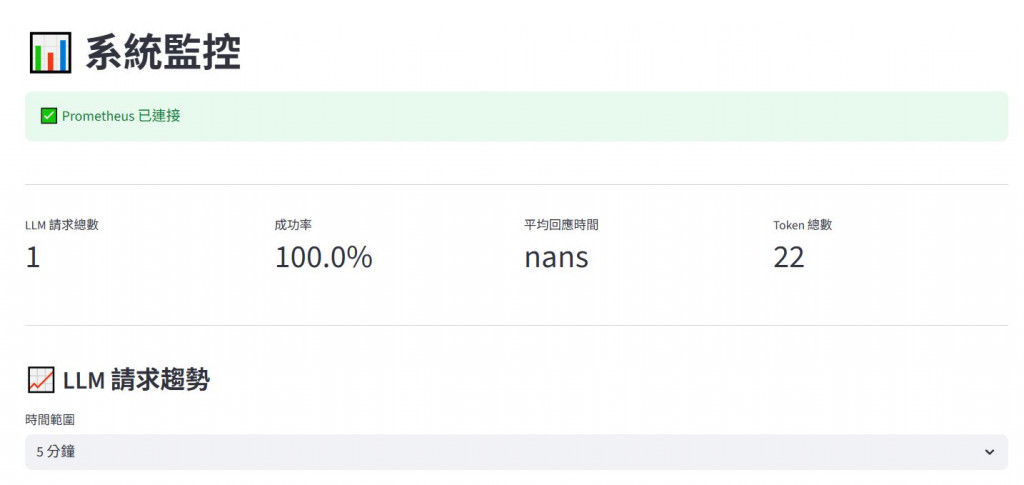The height and width of the screenshot is (485, 1024).
Task: Open the 5 分鐘 time range select box
Action: coord(500,452)
